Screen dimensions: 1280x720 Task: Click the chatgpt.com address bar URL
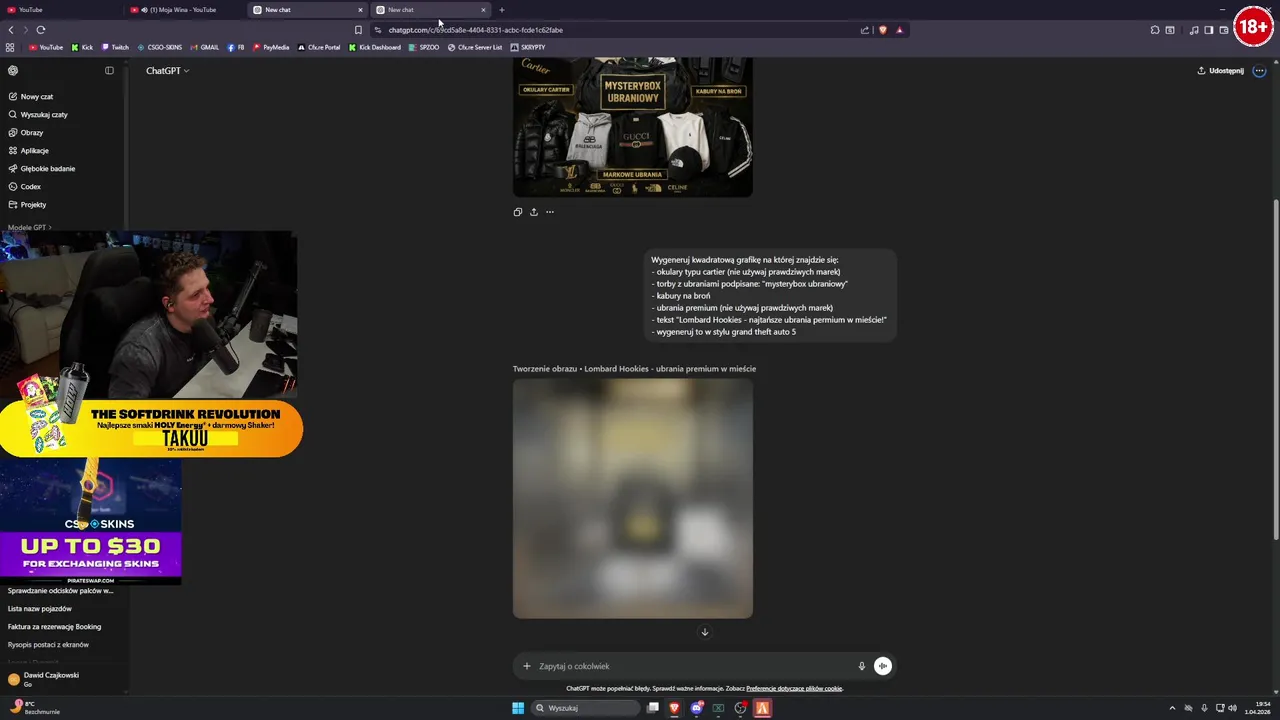point(476,30)
